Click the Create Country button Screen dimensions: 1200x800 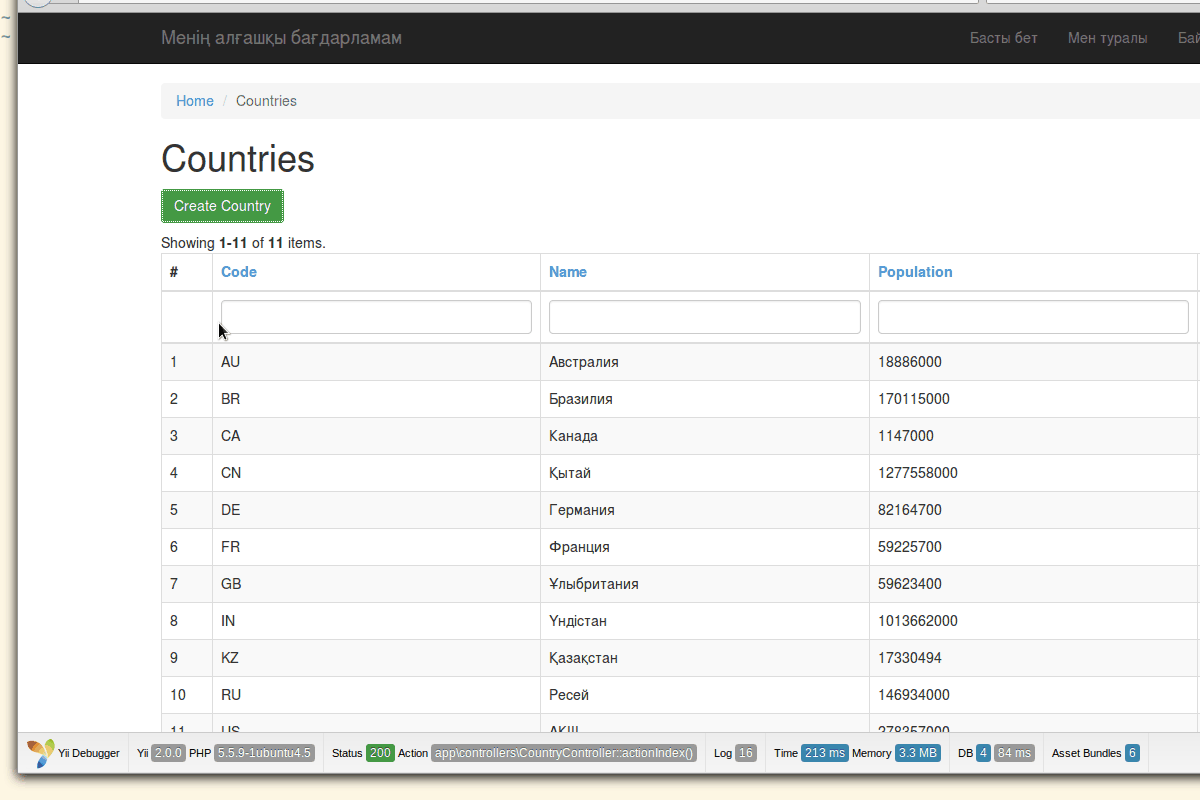tap(222, 206)
